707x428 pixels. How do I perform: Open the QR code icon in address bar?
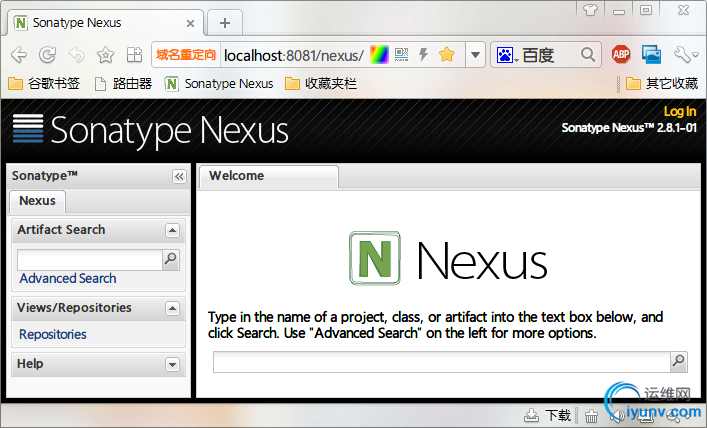tap(401, 55)
